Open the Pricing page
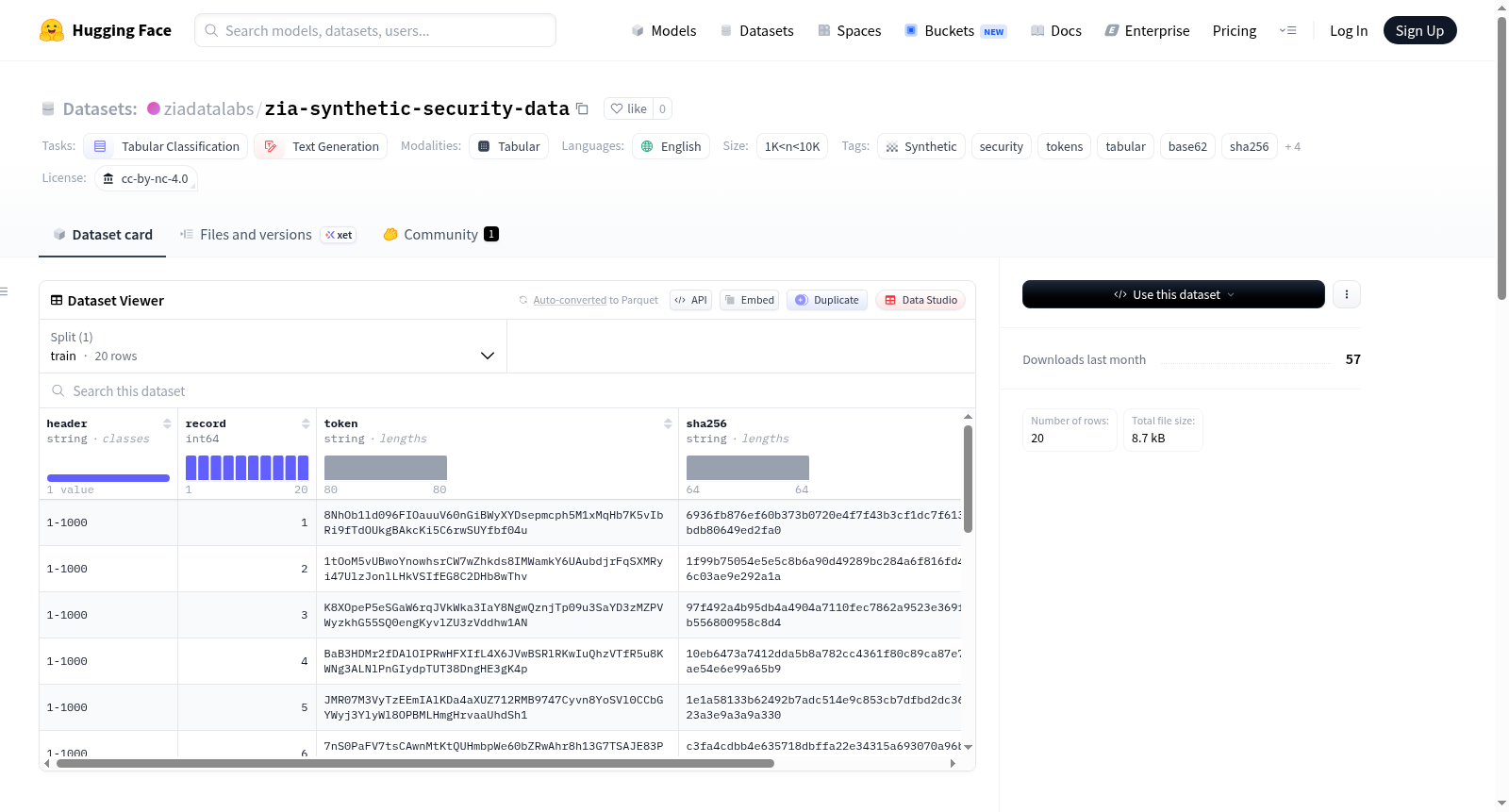This screenshot has width=1509, height=812. click(x=1235, y=30)
